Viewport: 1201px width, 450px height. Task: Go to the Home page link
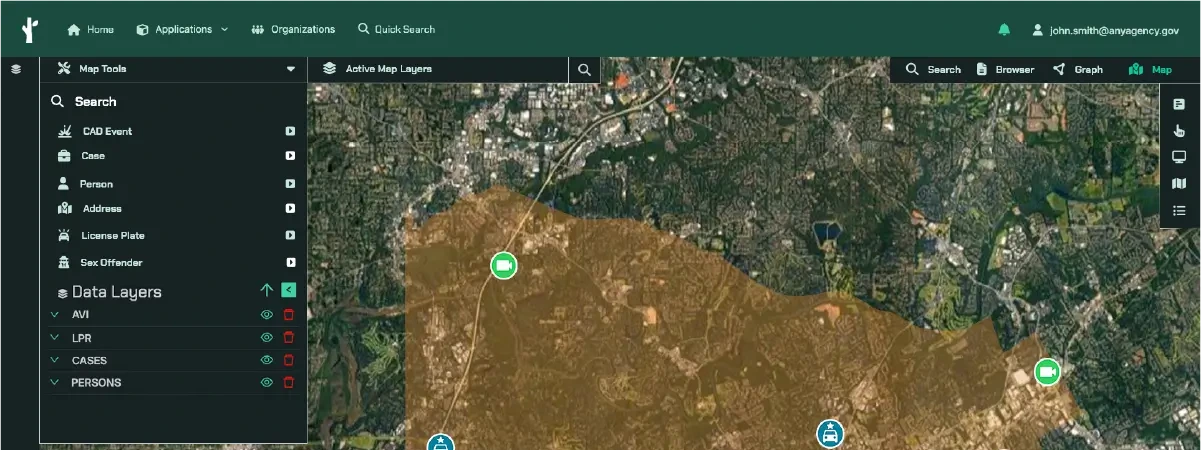90,30
